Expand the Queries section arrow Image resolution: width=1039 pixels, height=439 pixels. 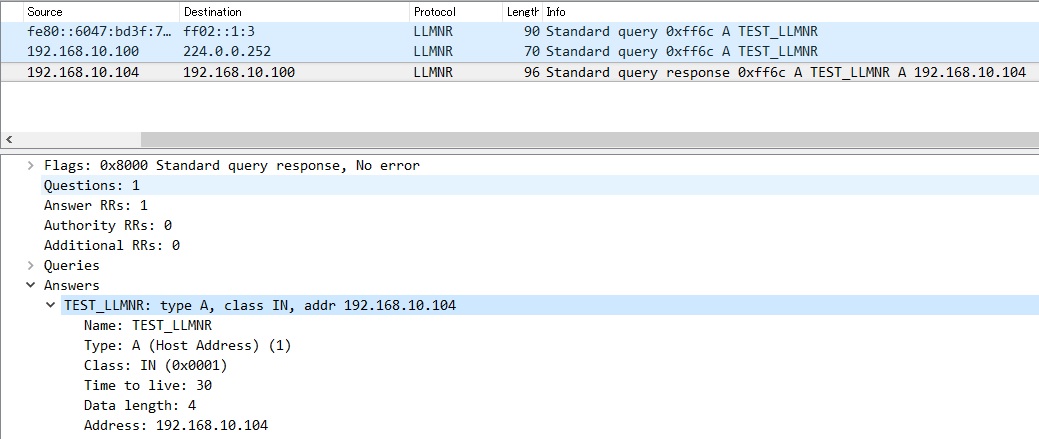[x=31, y=265]
